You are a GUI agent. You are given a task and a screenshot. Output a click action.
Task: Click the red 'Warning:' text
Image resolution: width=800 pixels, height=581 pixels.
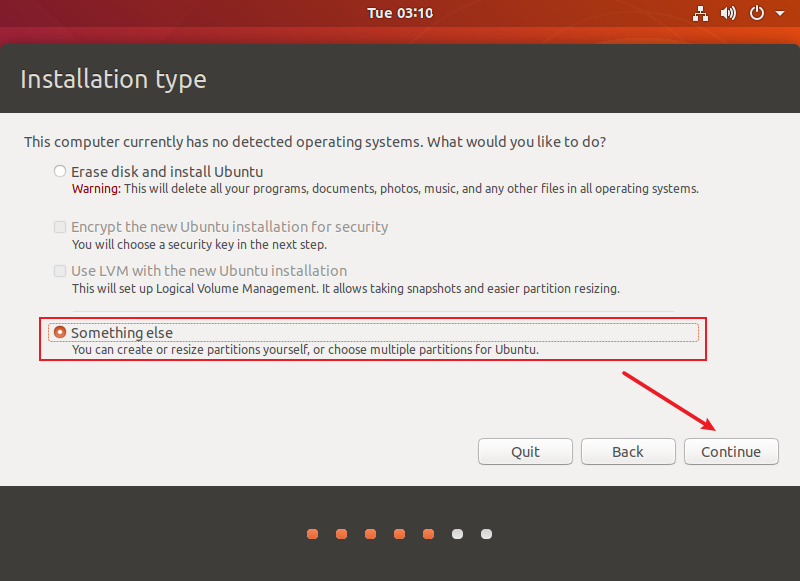point(96,189)
